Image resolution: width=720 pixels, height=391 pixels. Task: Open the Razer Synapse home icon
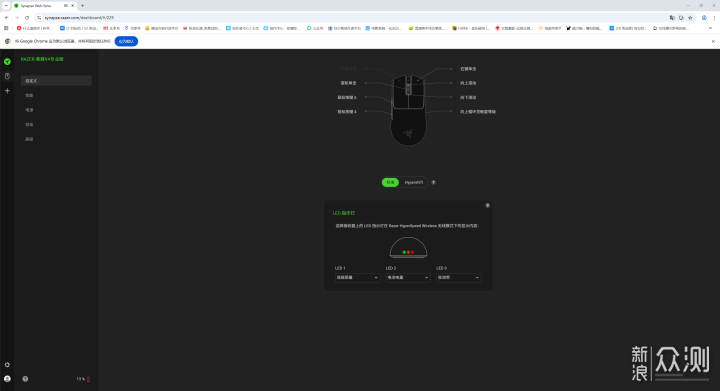click(7, 61)
